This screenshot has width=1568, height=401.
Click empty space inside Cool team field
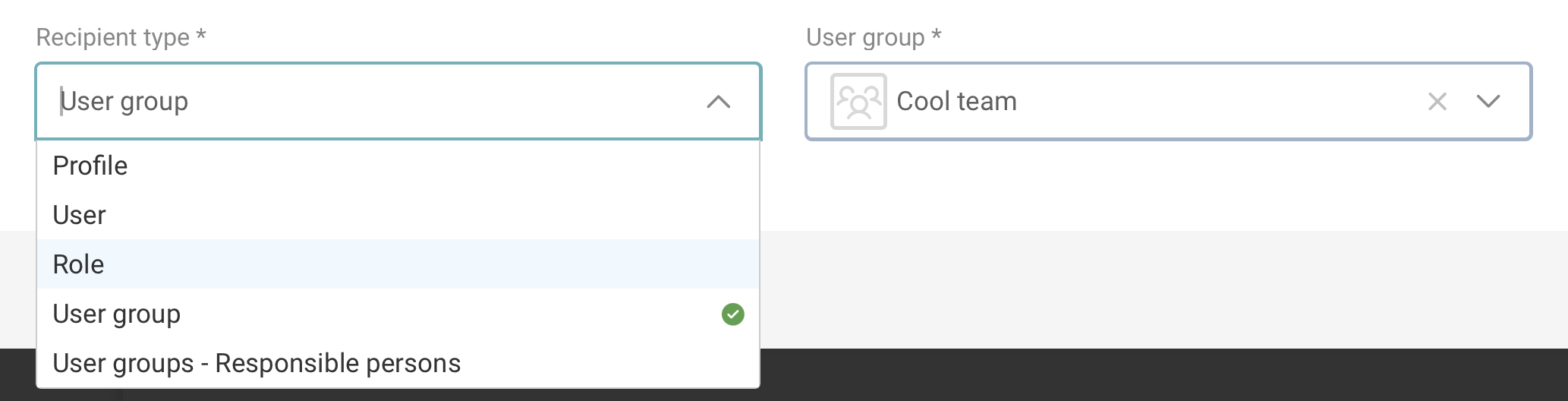pos(1214,102)
